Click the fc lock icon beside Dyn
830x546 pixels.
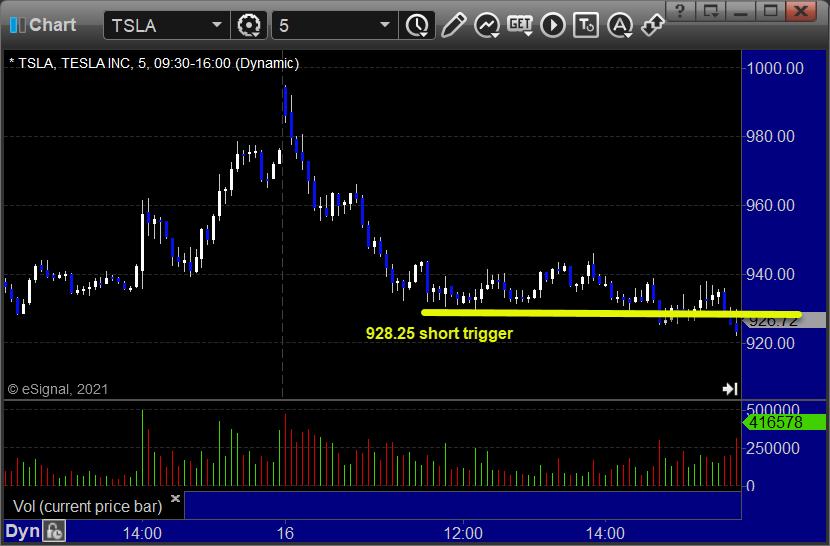click(x=54, y=531)
